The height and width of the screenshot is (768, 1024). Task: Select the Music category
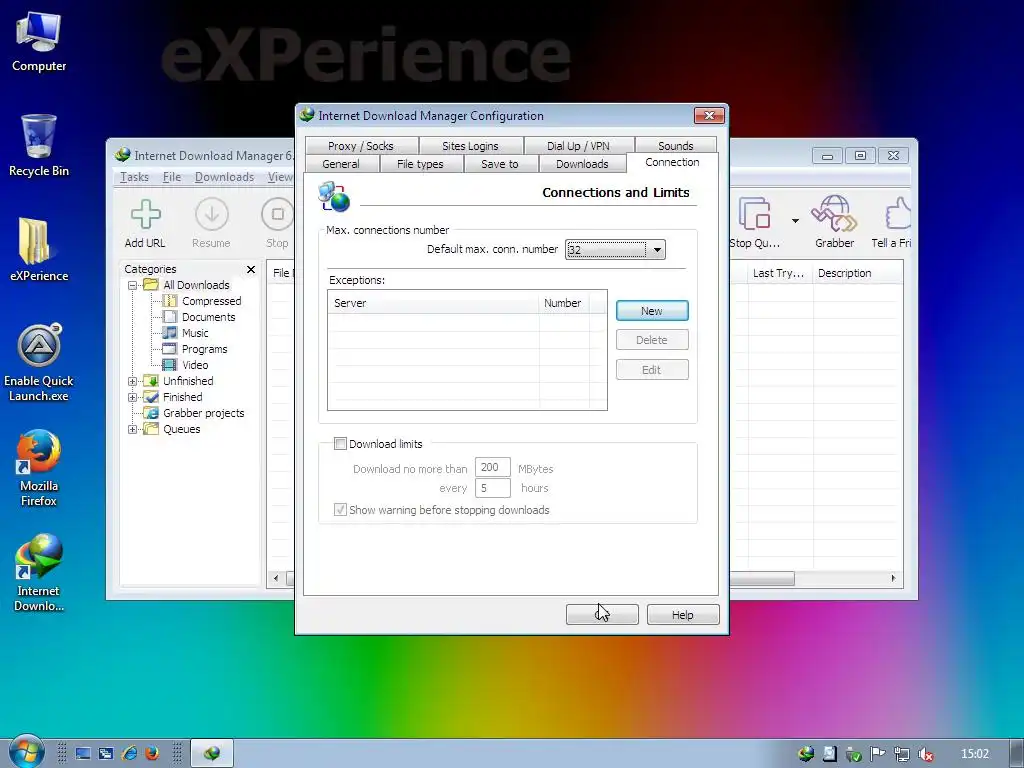(195, 333)
